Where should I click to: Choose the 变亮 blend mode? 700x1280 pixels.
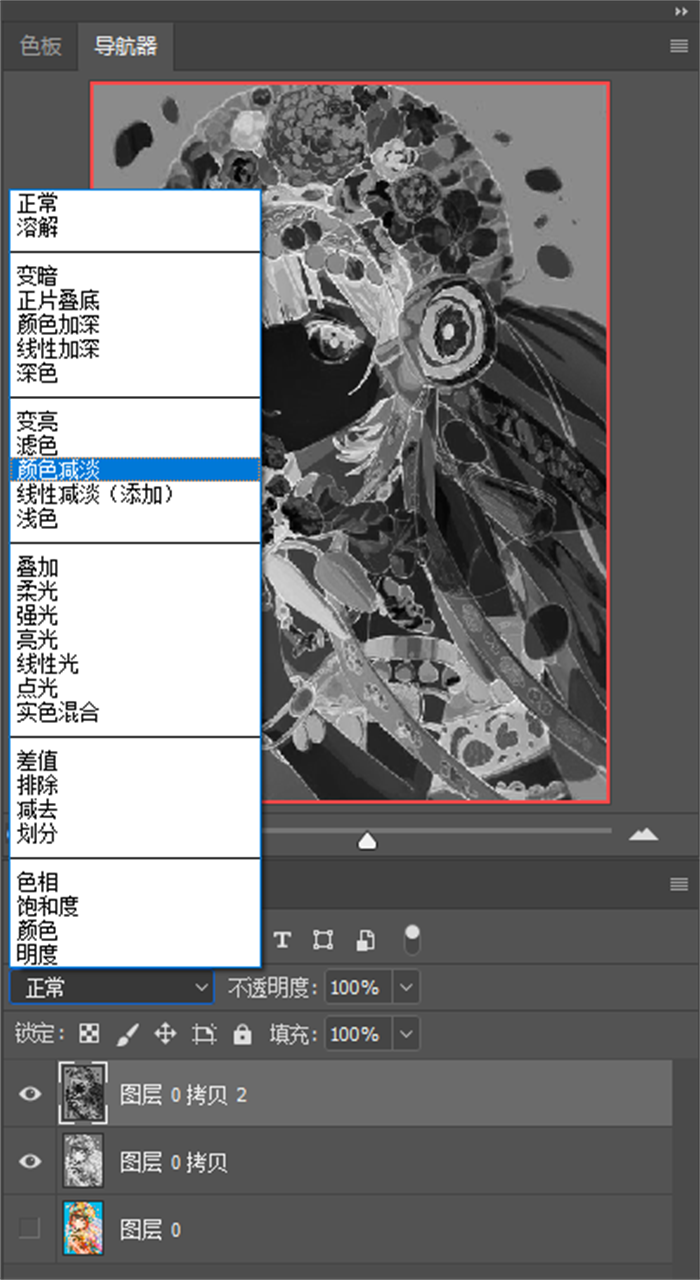pos(135,422)
